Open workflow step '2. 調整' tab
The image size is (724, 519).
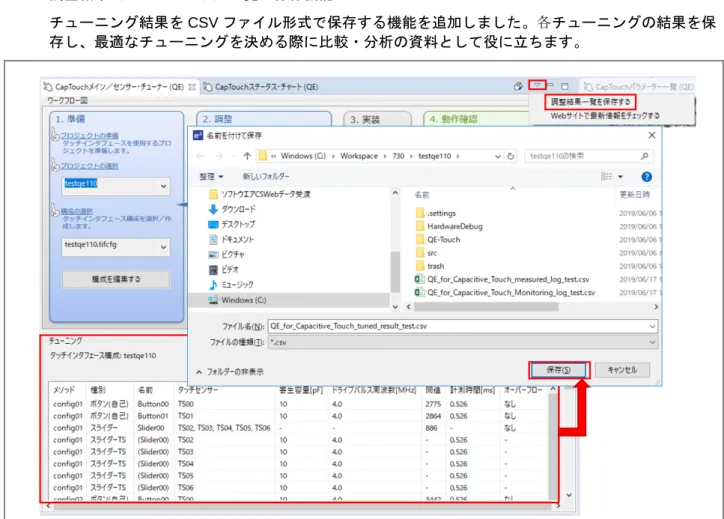coord(264,119)
